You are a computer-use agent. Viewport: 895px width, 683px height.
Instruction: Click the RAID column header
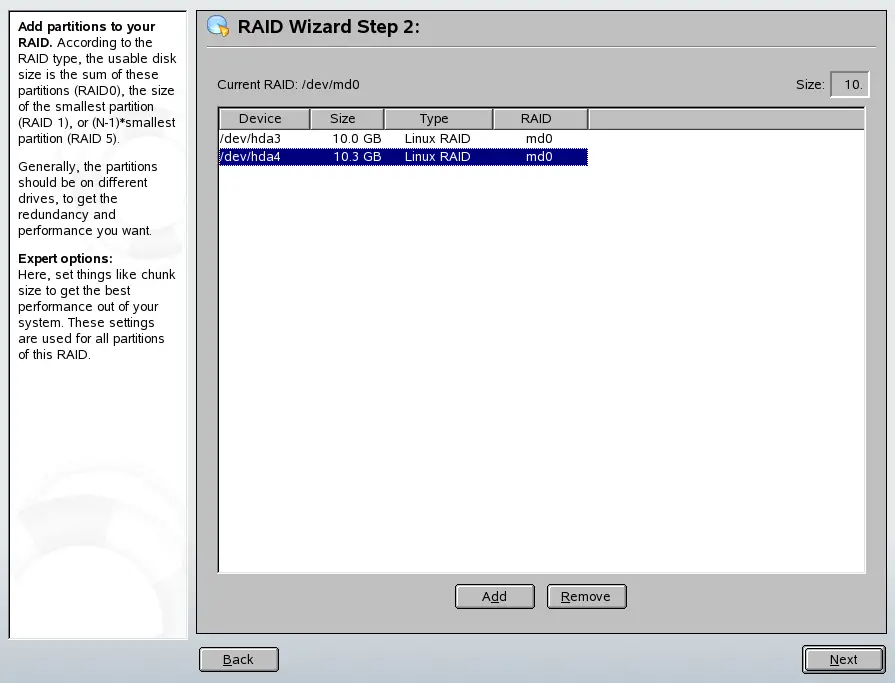[x=539, y=118]
